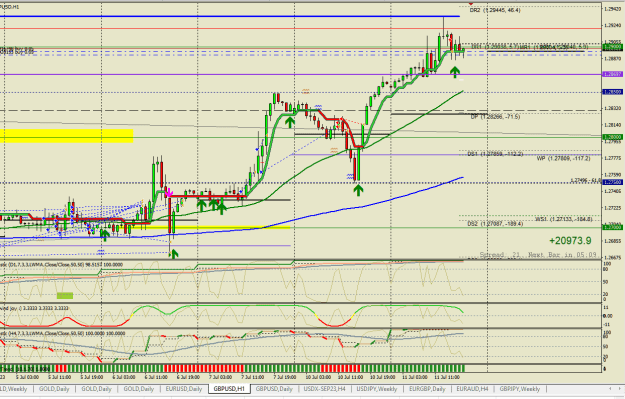Screen dimensions: 625x399
Task: Click the small green box in stochastic pane
Action: pos(65,295)
